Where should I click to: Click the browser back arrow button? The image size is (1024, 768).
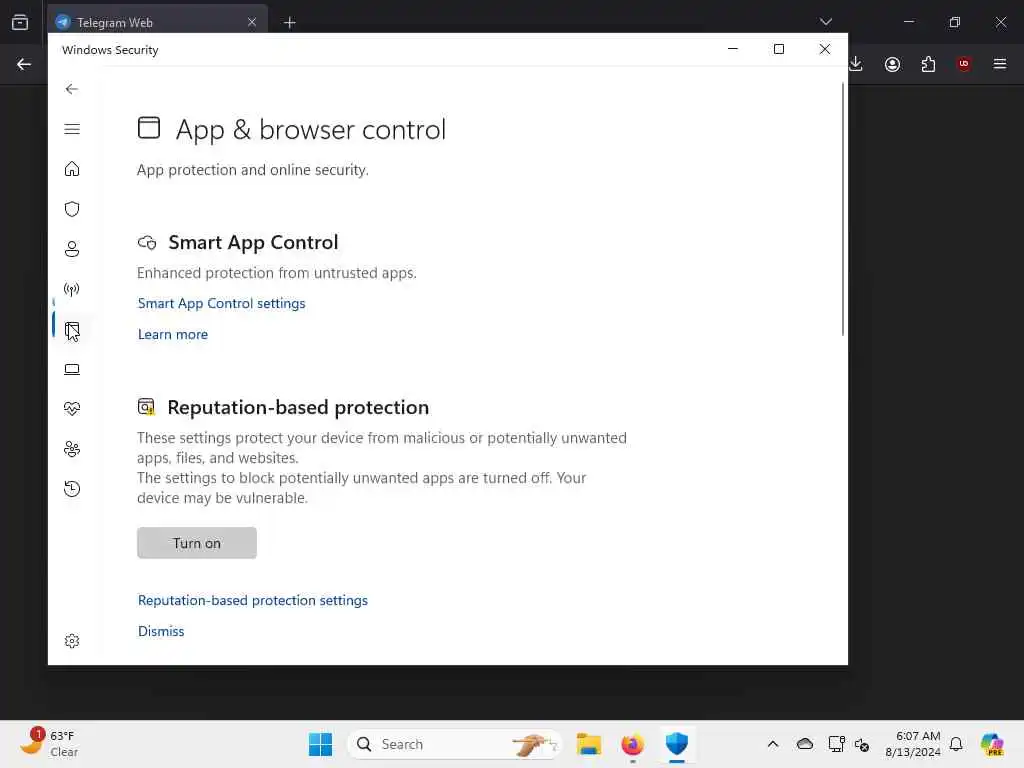(24, 64)
